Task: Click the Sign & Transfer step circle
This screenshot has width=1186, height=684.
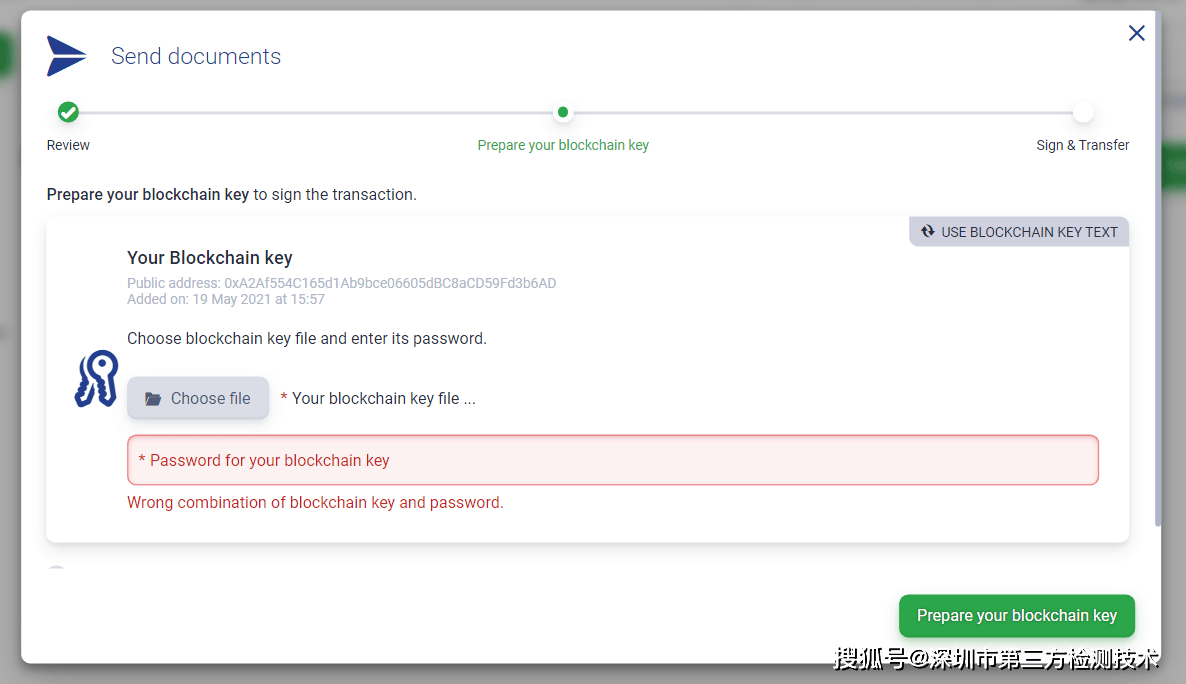Action: coord(1083,112)
